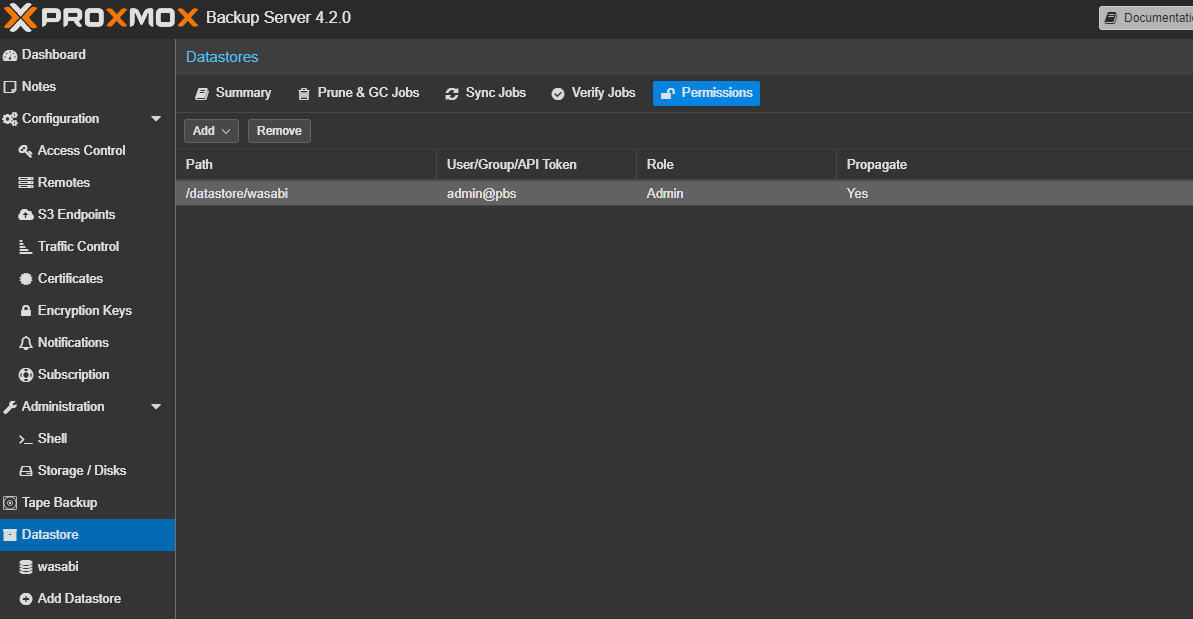Collapse the Administration section arrow
The height and width of the screenshot is (619, 1193).
click(156, 407)
